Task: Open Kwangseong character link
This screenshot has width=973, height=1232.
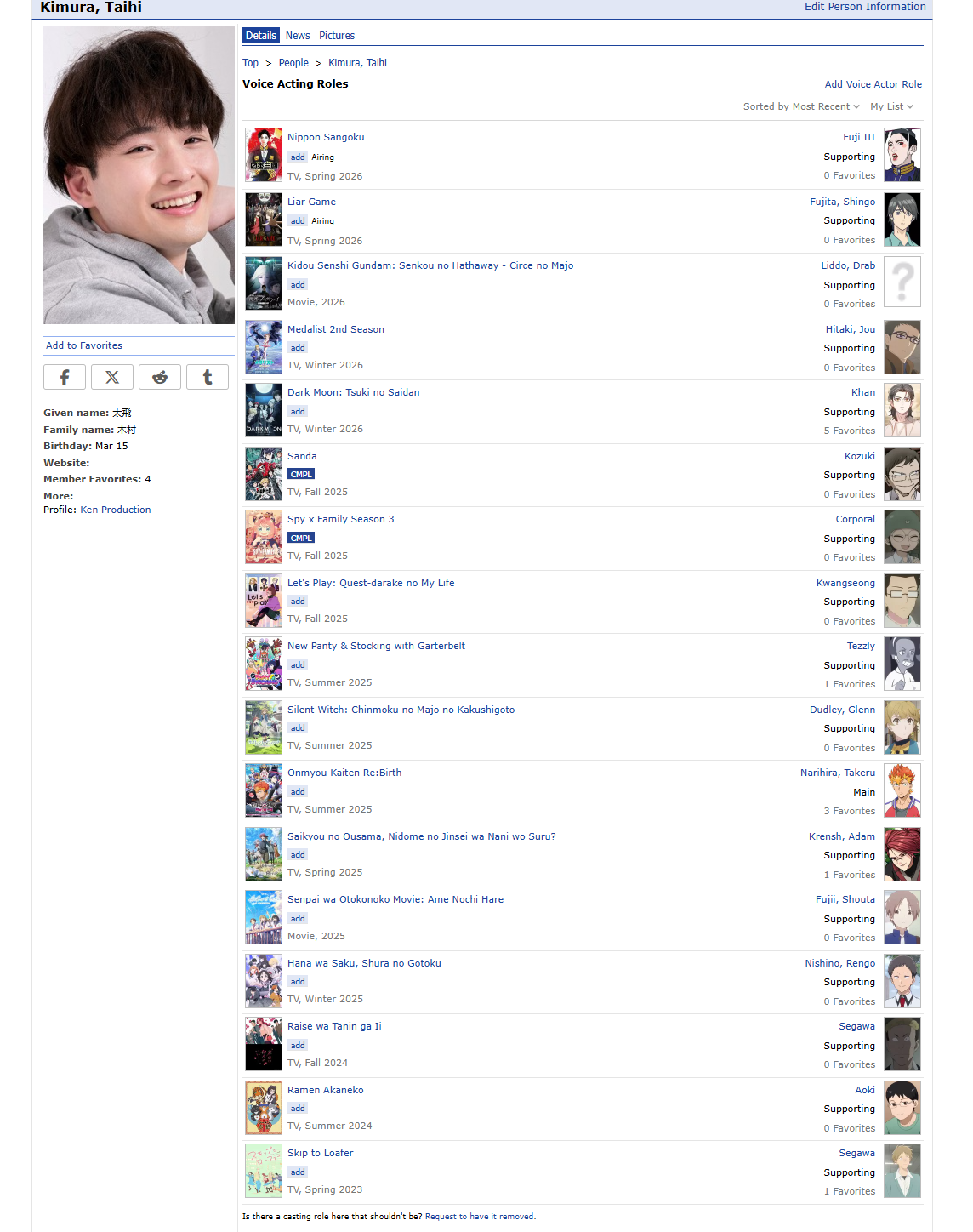Action: (x=845, y=583)
